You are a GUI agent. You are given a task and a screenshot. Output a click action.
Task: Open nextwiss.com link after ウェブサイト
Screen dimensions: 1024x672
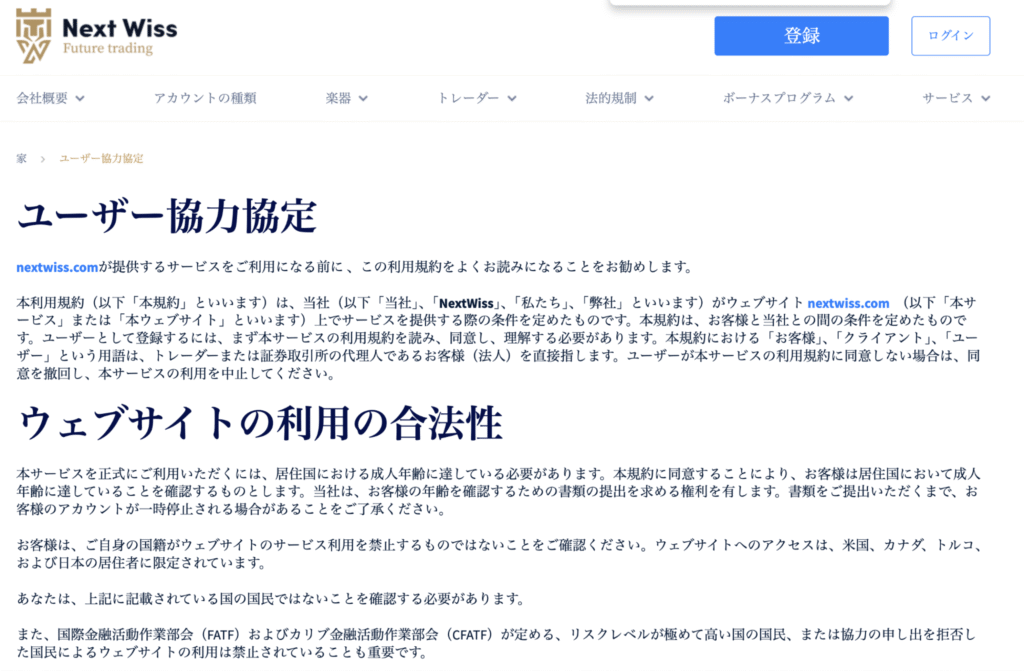pos(848,303)
